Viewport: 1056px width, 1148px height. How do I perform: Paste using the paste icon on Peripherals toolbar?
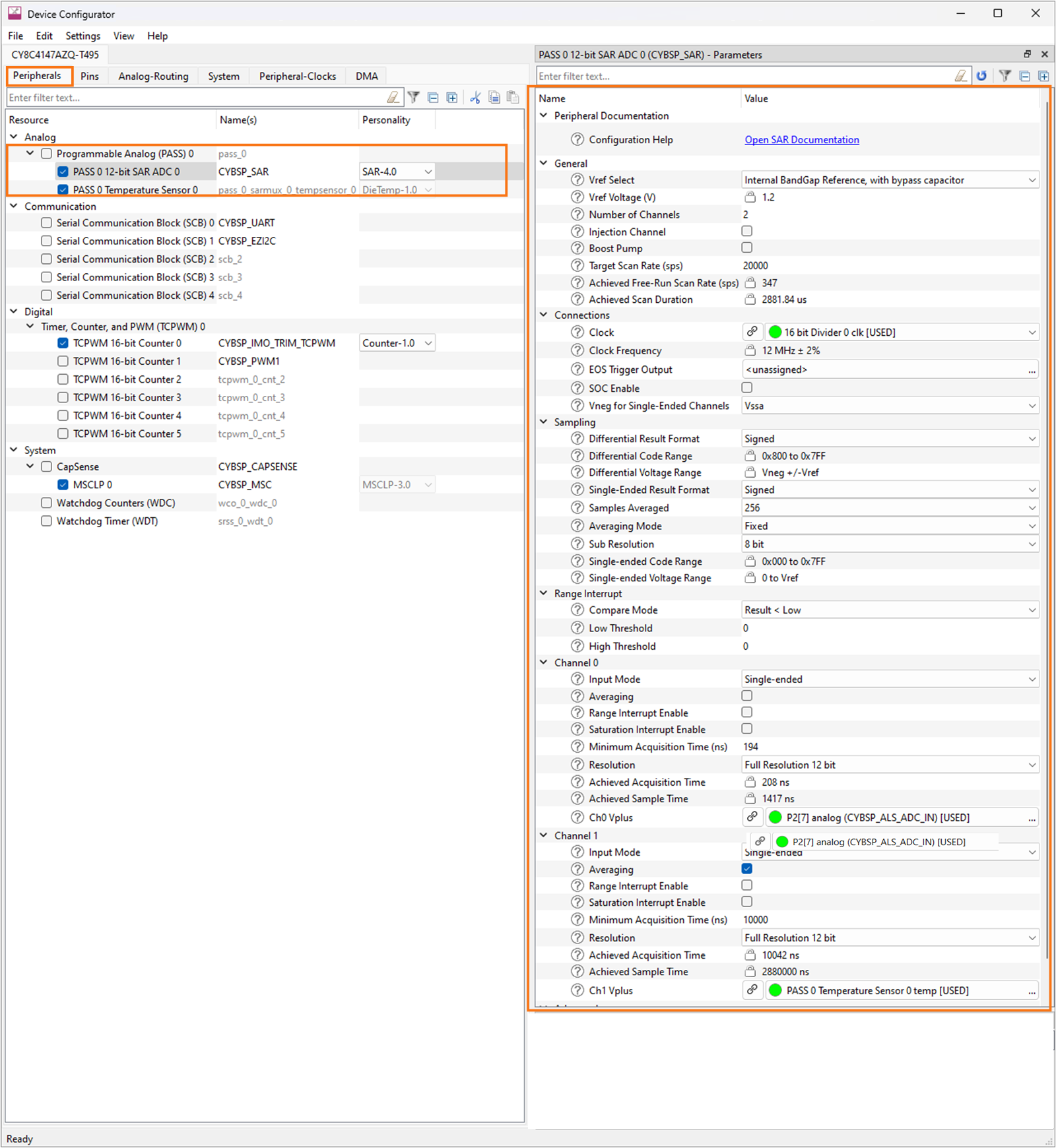click(513, 97)
